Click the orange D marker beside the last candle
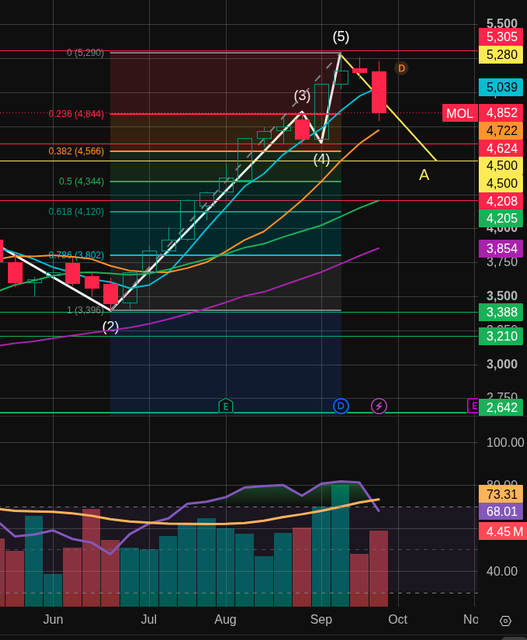Viewport: 527px width, 640px height. [x=401, y=68]
